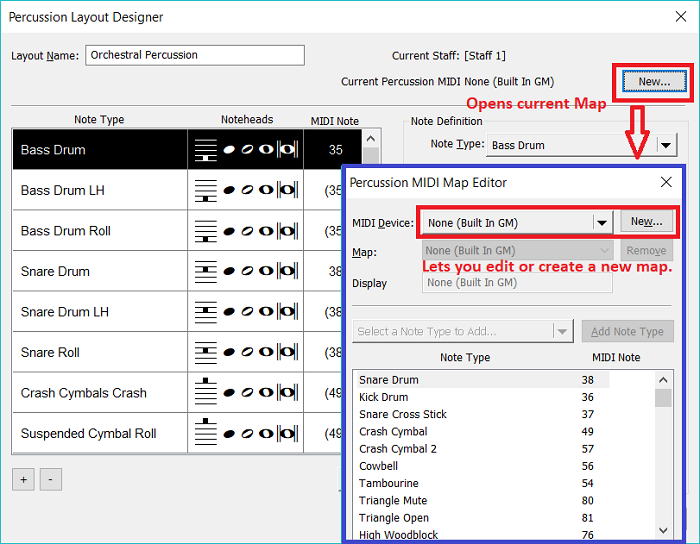Select Cowbell in the note type list
Screen dimensions: 700x544
(379, 466)
